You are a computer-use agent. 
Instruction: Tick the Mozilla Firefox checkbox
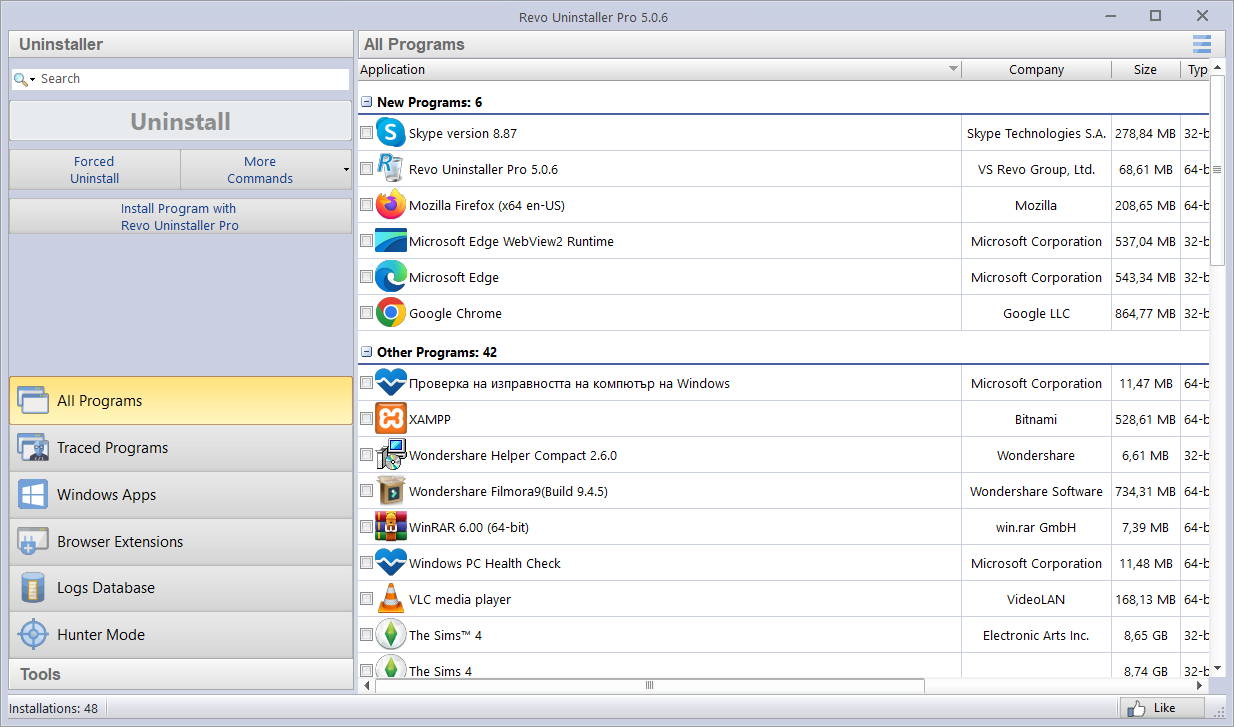(366, 205)
